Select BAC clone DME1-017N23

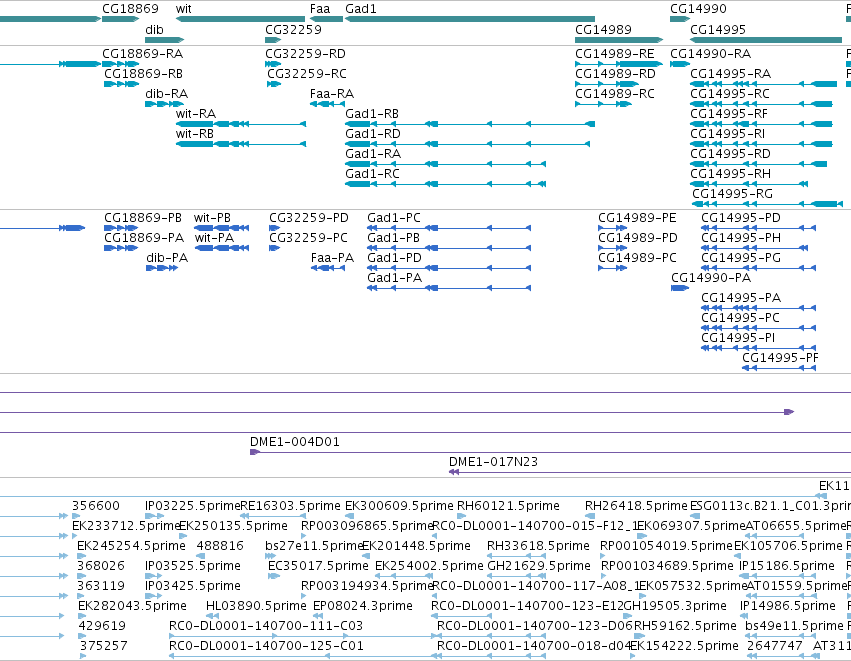click(x=493, y=462)
